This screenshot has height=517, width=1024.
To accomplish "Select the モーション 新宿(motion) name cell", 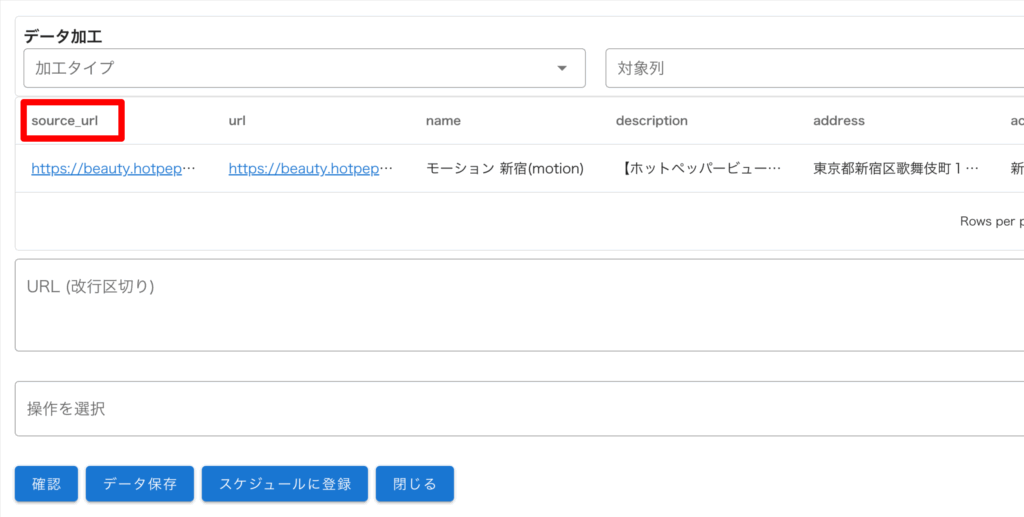I will (x=504, y=169).
